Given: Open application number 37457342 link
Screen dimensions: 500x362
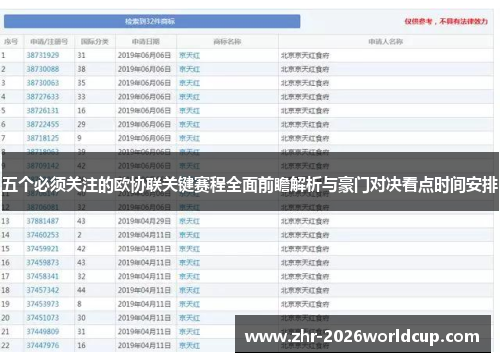Looking at the screenshot, I should tap(43, 290).
